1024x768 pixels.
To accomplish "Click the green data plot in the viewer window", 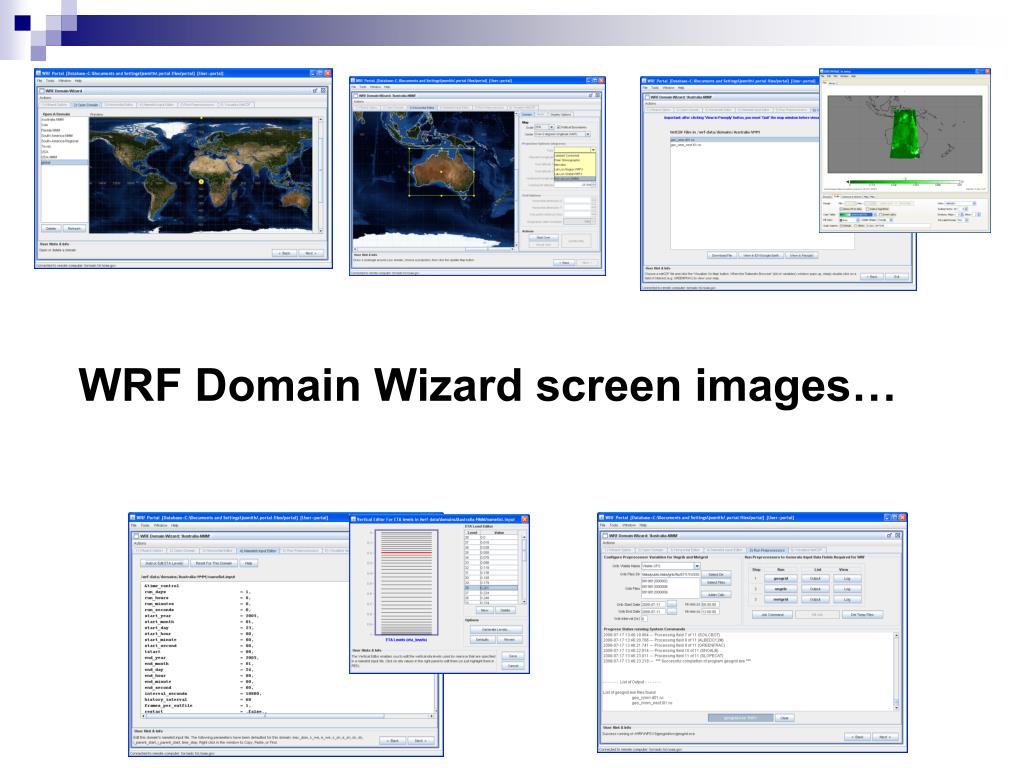I will pyautogui.click(x=905, y=134).
